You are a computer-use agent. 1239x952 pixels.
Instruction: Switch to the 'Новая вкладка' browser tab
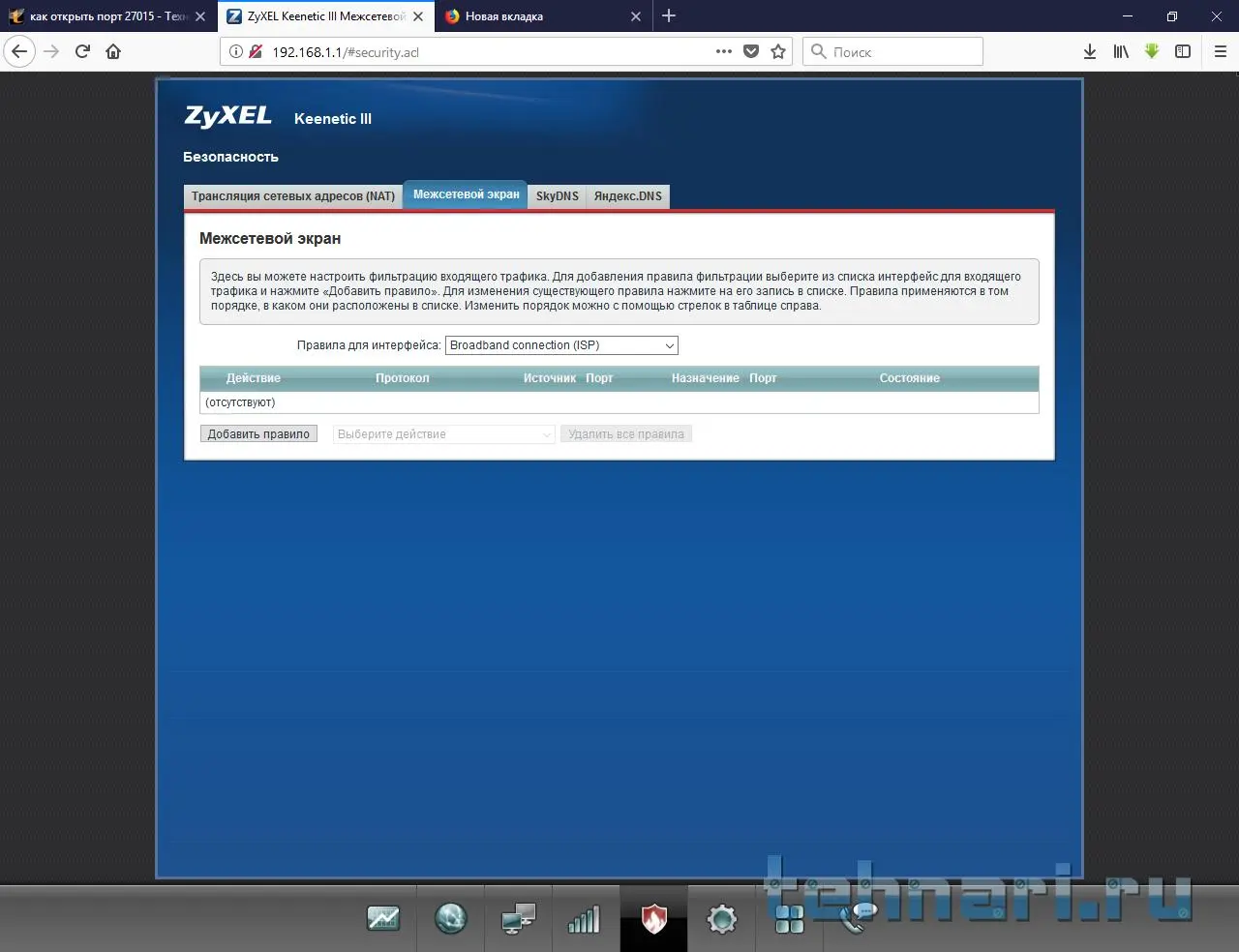544,16
